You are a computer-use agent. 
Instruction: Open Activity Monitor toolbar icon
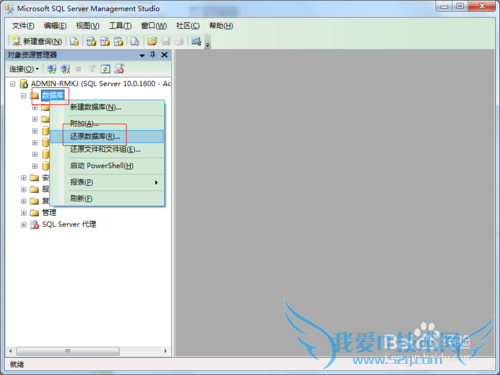[196, 41]
